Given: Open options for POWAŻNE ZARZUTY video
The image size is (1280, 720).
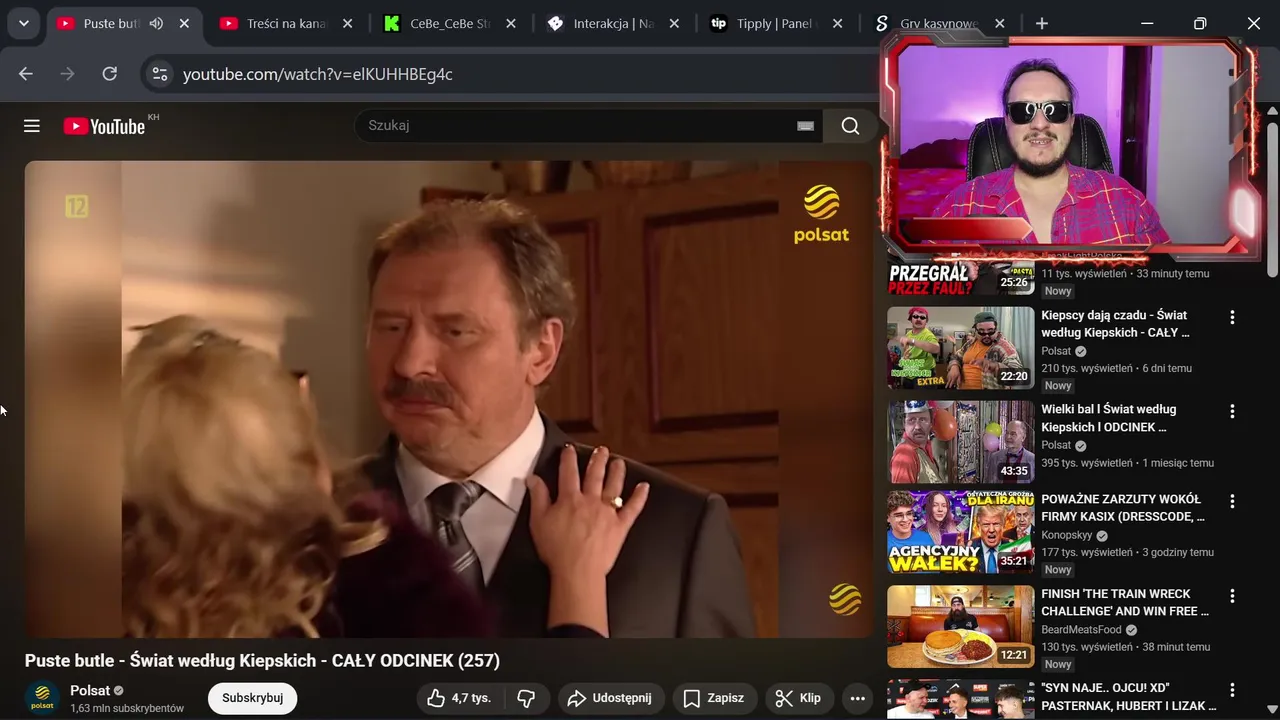Looking at the screenshot, I should [1232, 501].
